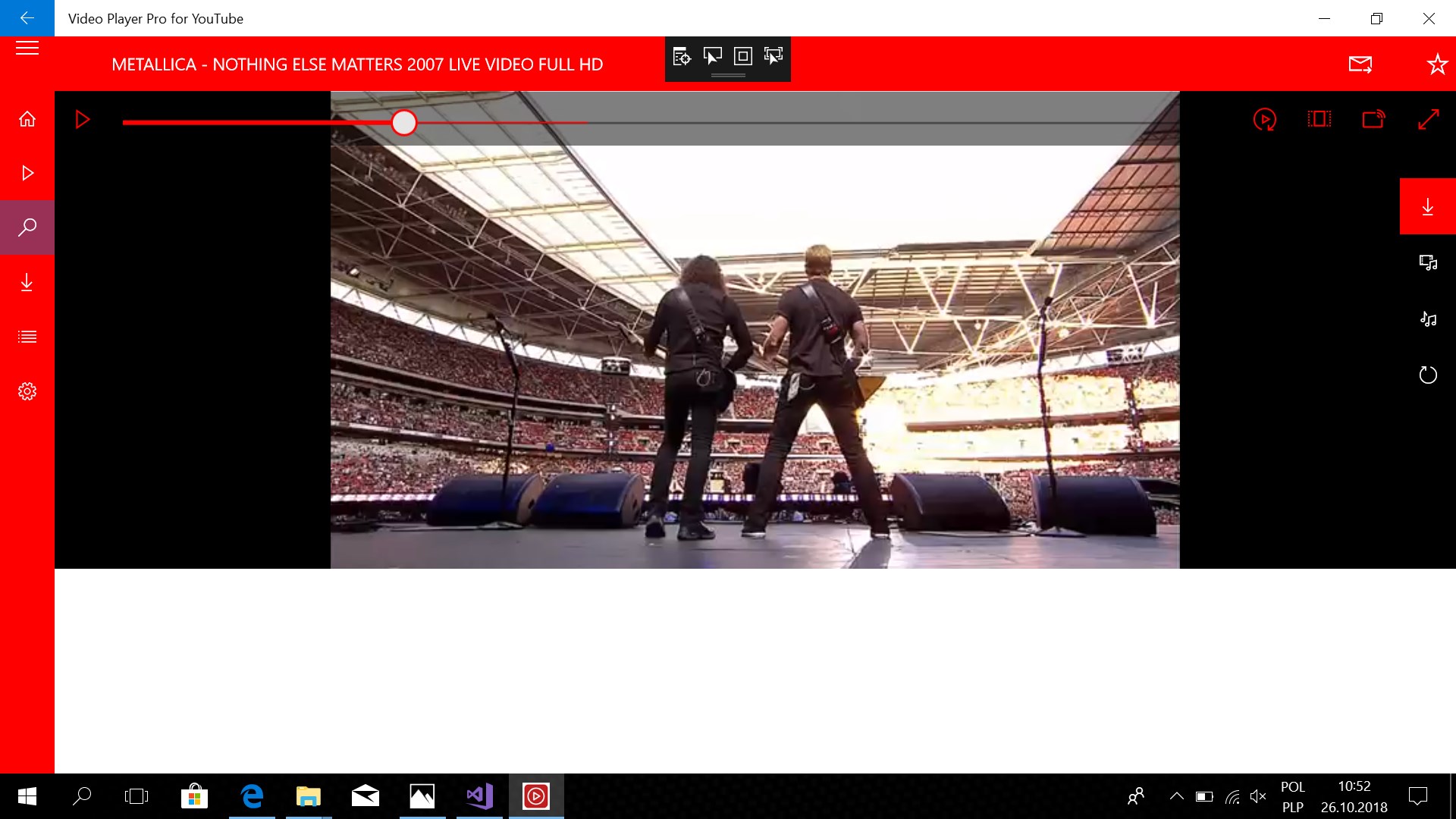Screen dimensions: 1456x819
Task: Add the video to favorites with the star
Action: (x=1437, y=64)
